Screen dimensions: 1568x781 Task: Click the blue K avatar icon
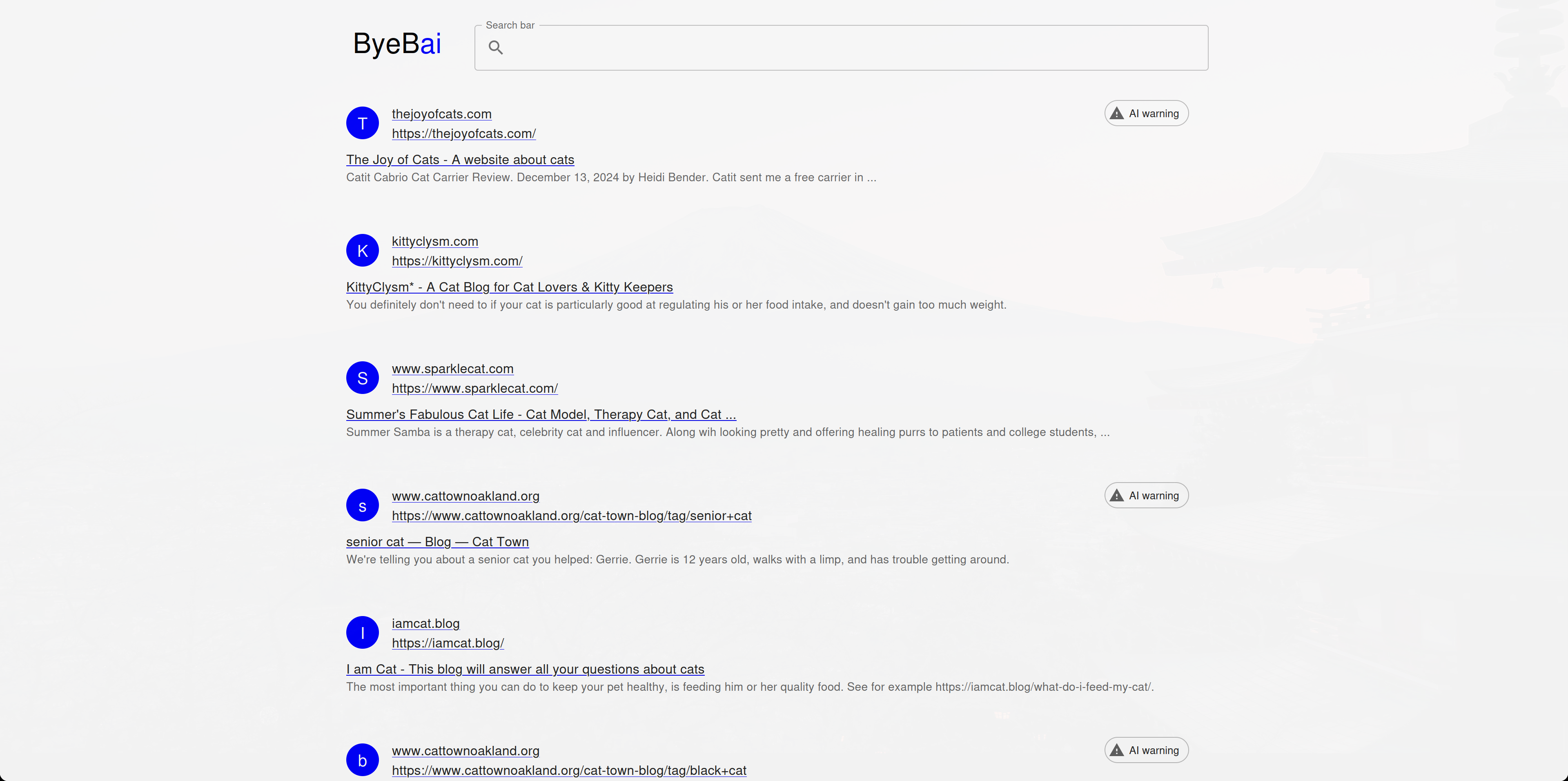pyautogui.click(x=362, y=250)
